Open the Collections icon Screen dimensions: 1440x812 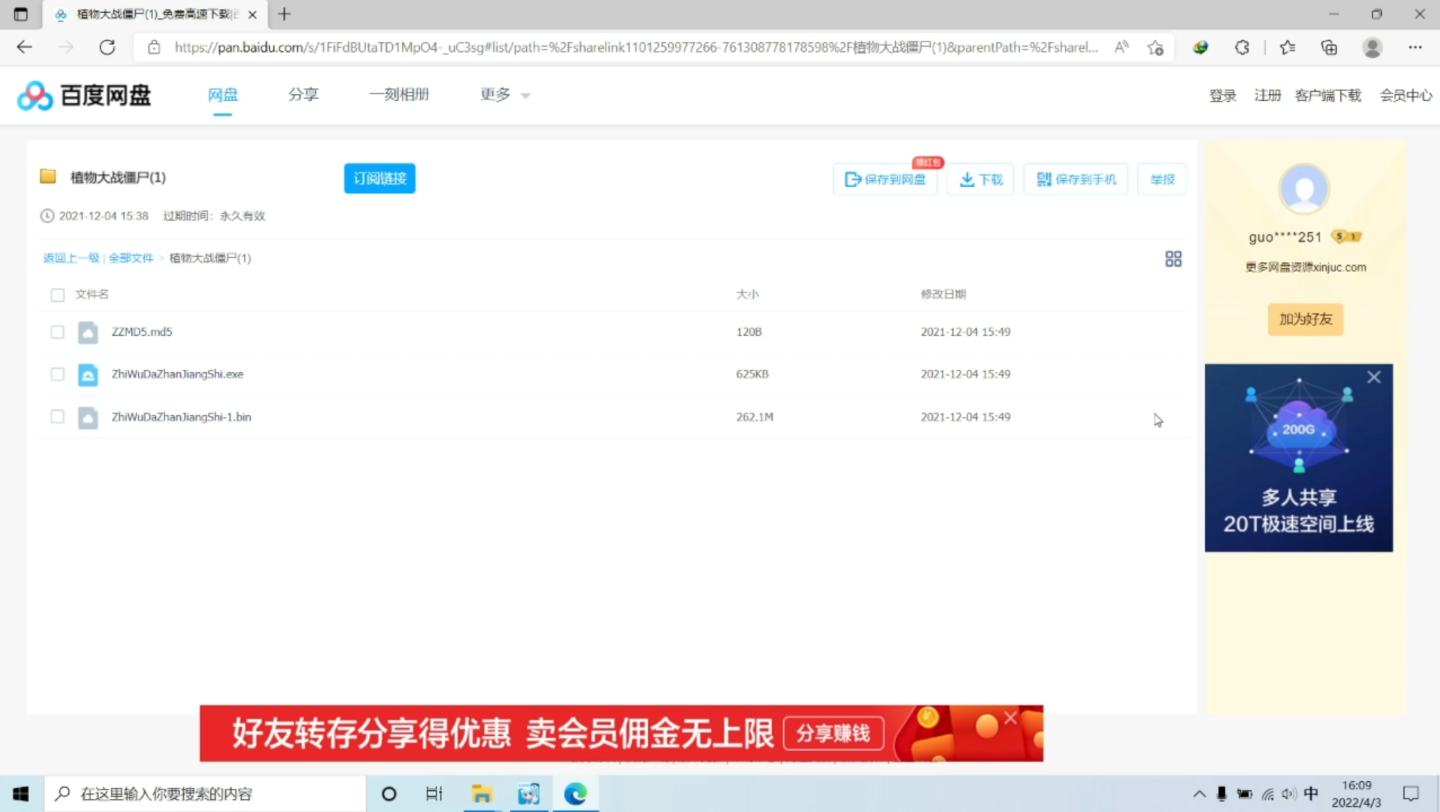[x=1329, y=47]
